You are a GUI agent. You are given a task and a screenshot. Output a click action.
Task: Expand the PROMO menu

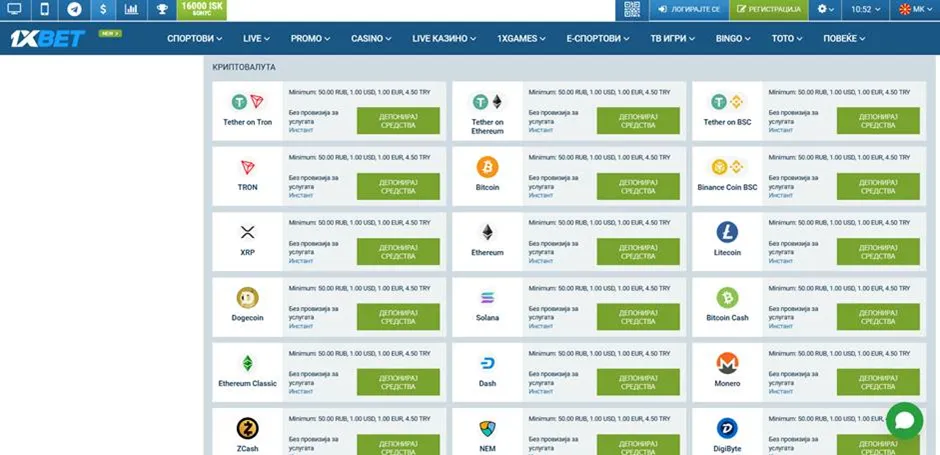point(311,38)
